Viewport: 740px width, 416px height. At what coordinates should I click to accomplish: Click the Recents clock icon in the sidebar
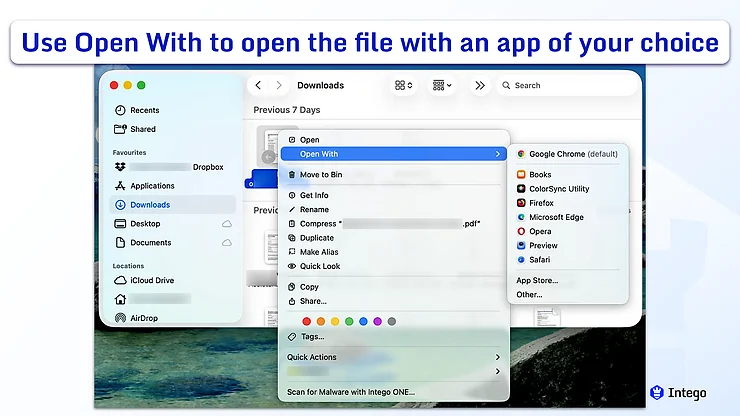pos(120,110)
